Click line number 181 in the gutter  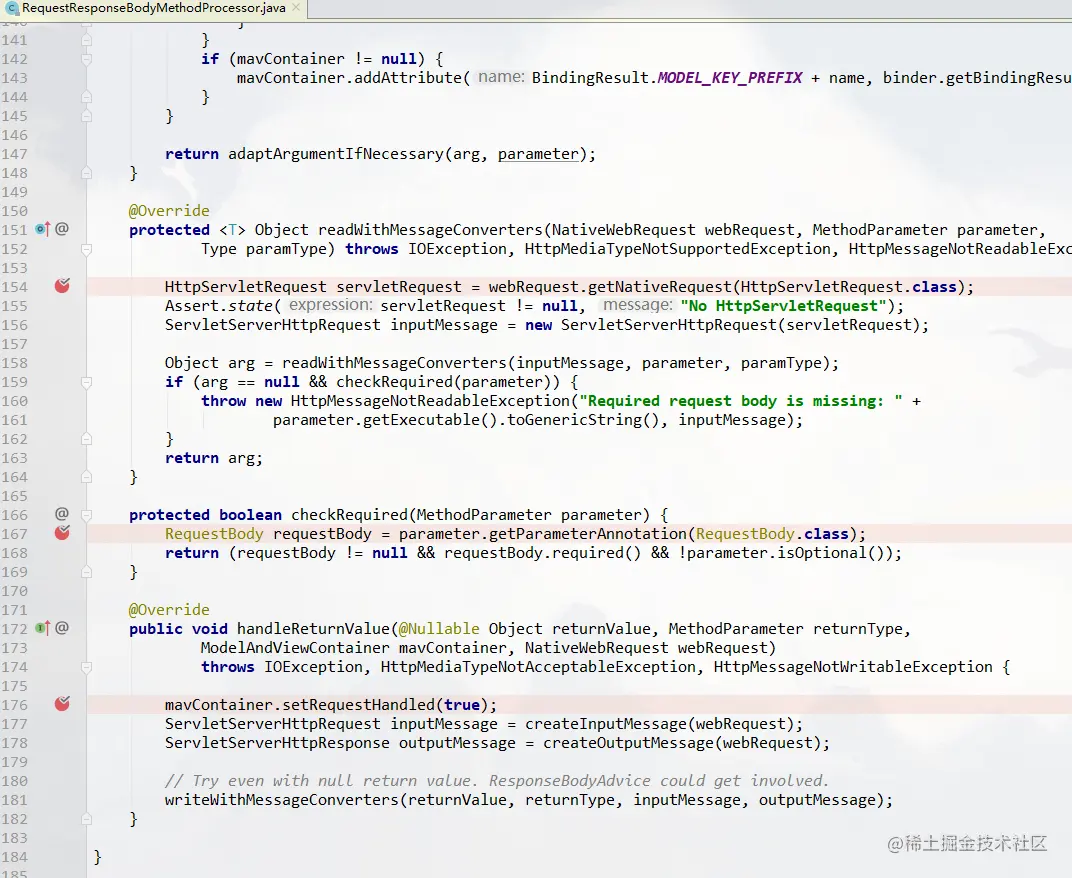[14, 800]
